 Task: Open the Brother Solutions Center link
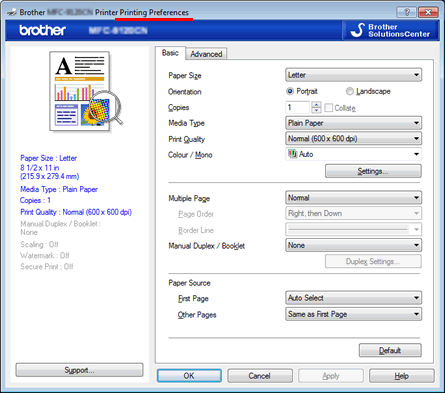(391, 30)
